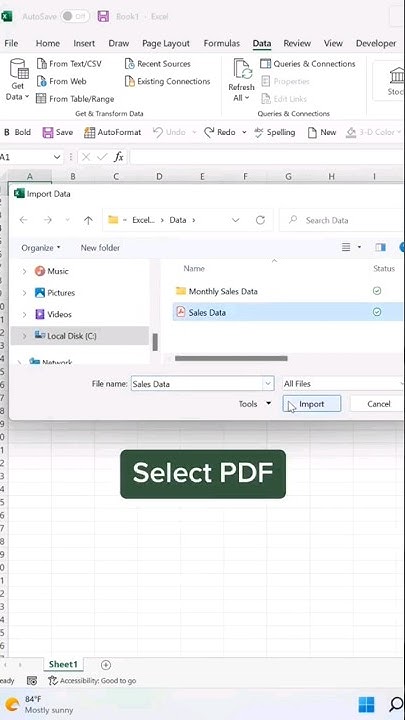This screenshot has height=720, width=405.
Task: Cancel the Import Data dialog
Action: (x=379, y=404)
